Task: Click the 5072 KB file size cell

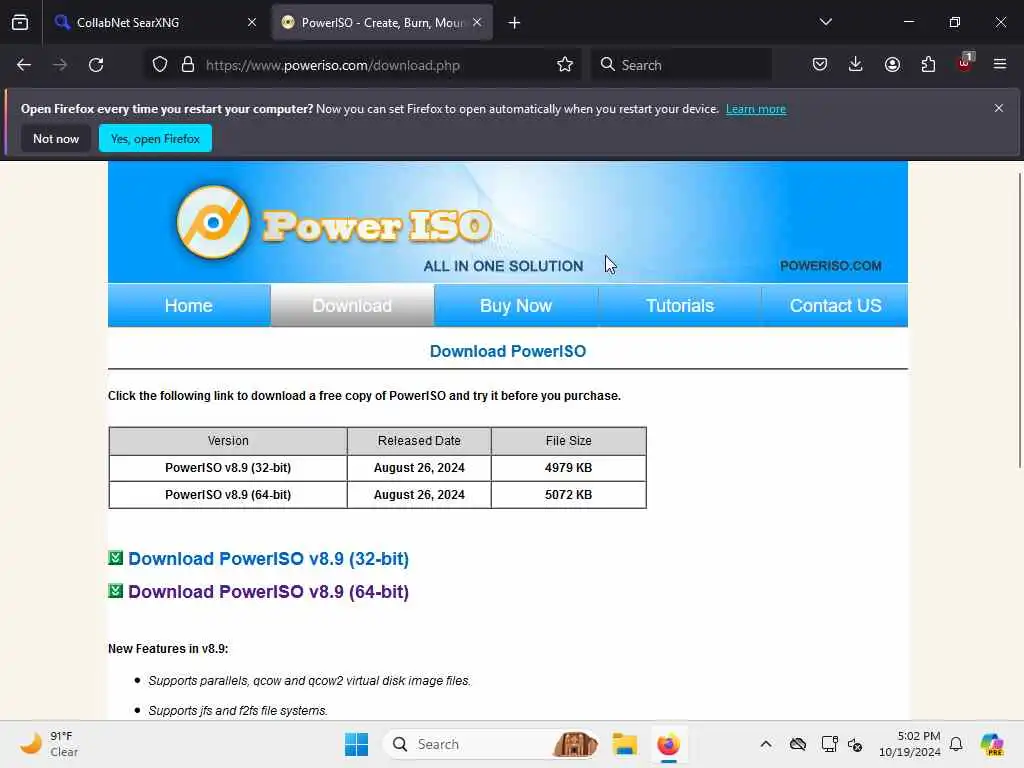Action: 568,494
